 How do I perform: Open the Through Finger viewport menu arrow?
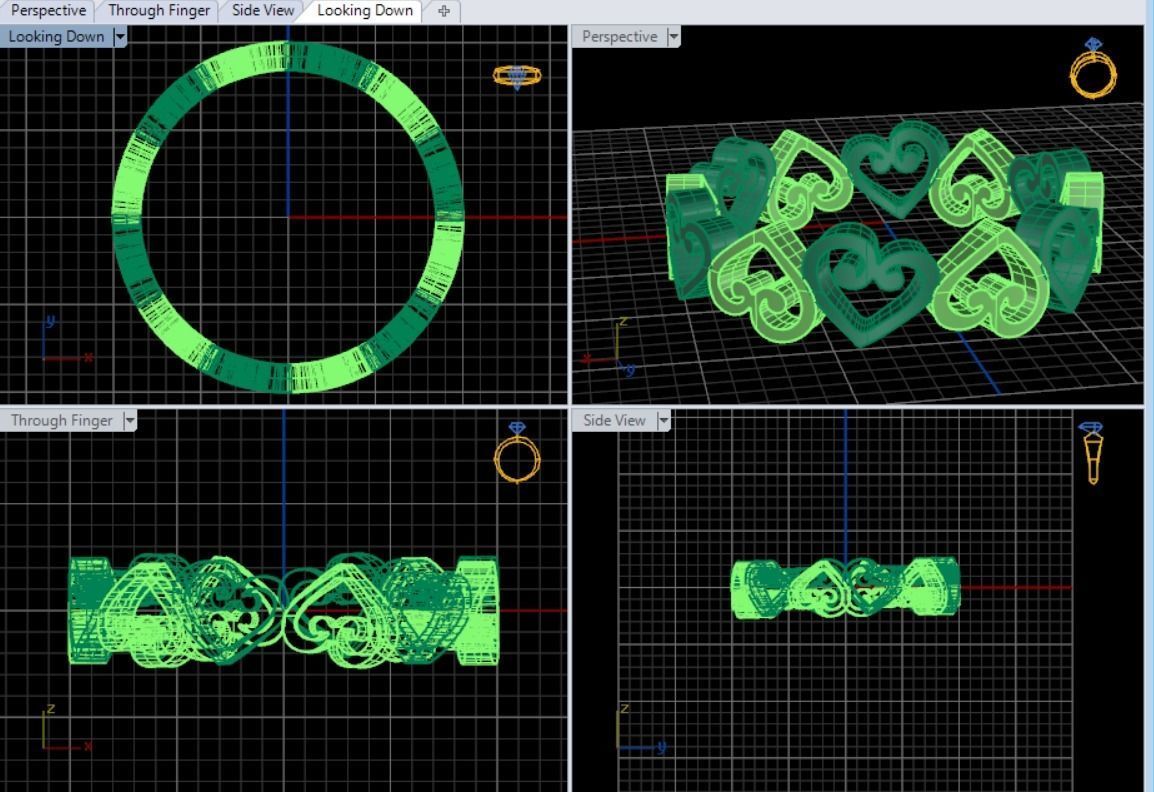point(130,420)
